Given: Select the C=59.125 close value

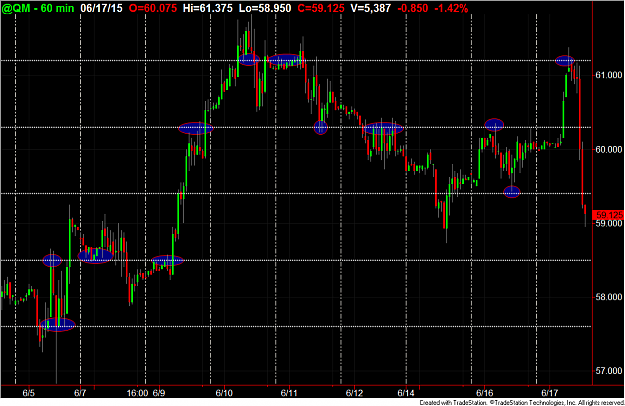Looking at the screenshot, I should tap(321, 8).
